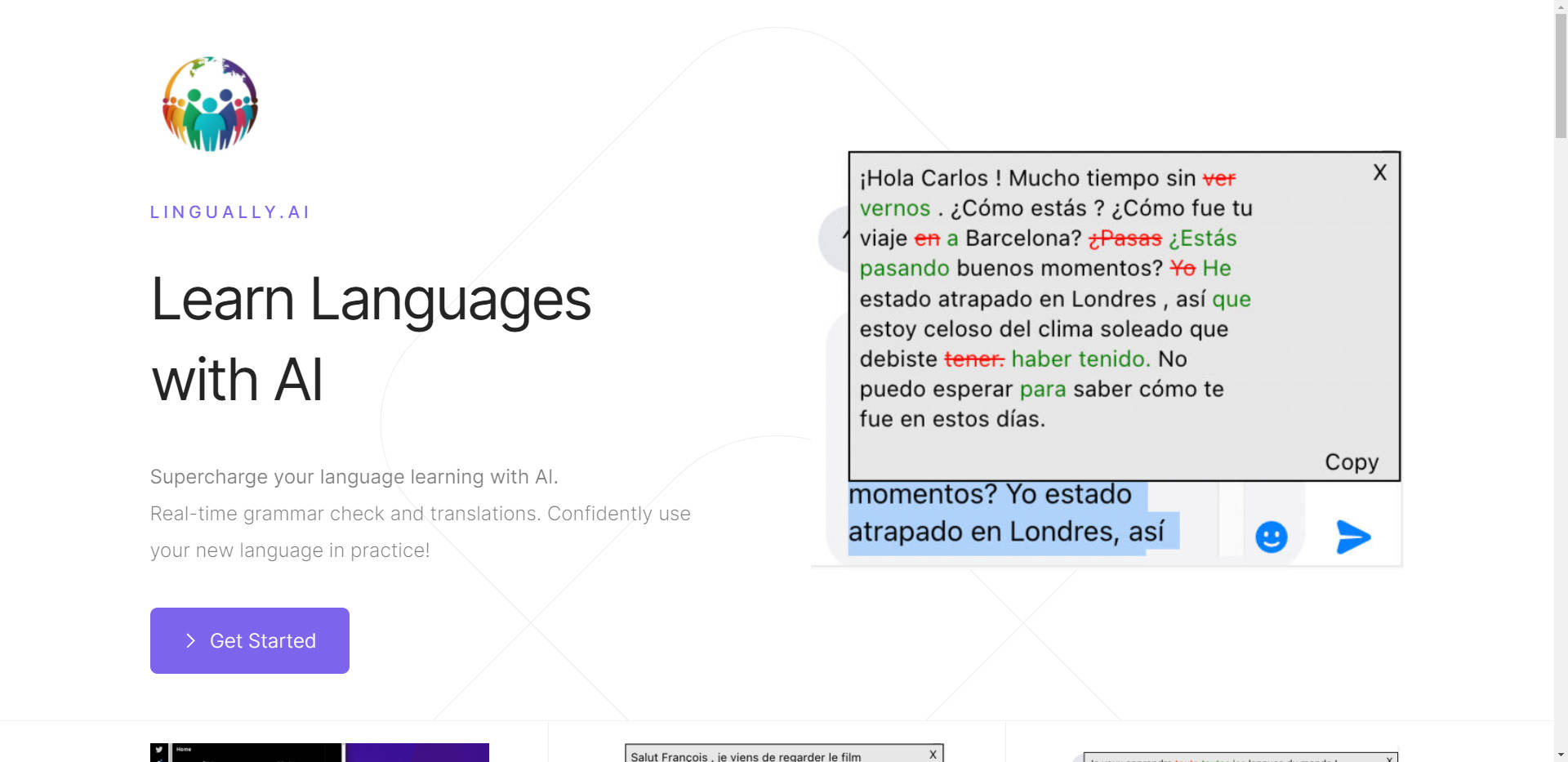
Task: Click the green suggestion 'haber tenido'
Action: [1080, 359]
